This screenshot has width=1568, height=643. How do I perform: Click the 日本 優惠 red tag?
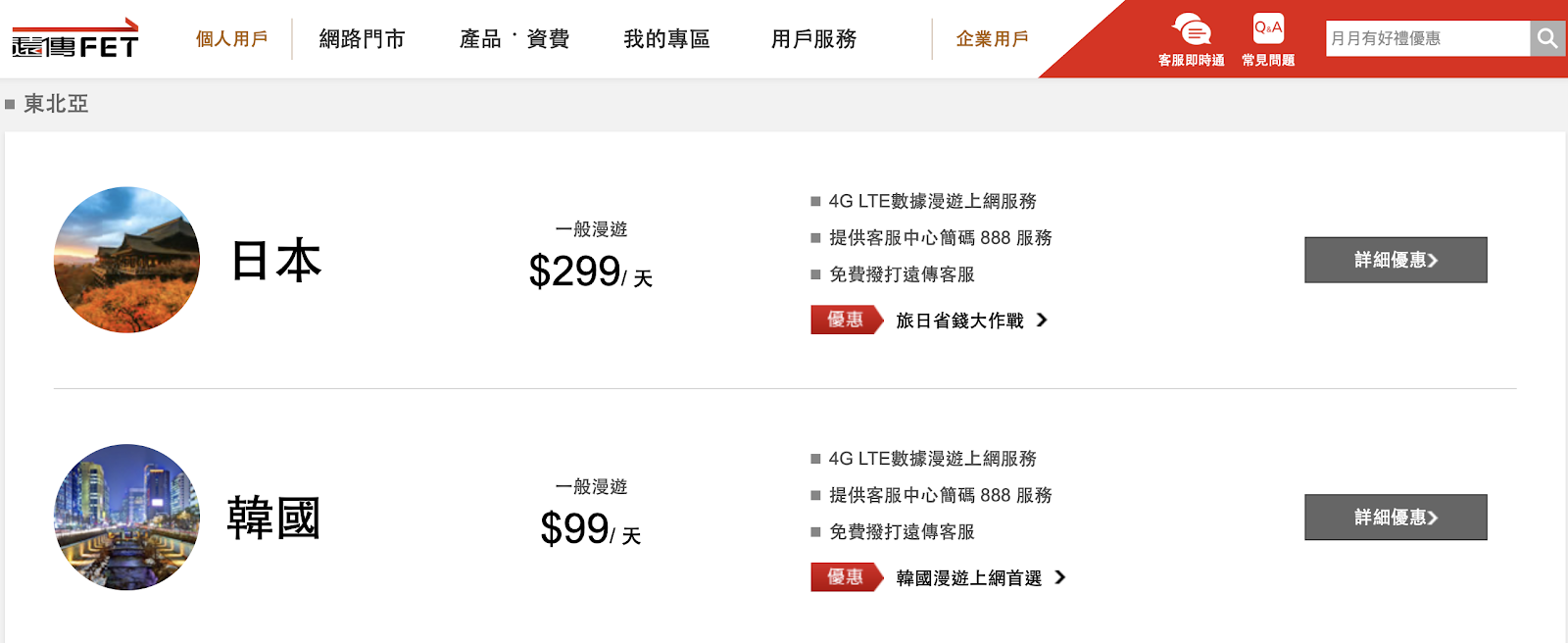(847, 320)
